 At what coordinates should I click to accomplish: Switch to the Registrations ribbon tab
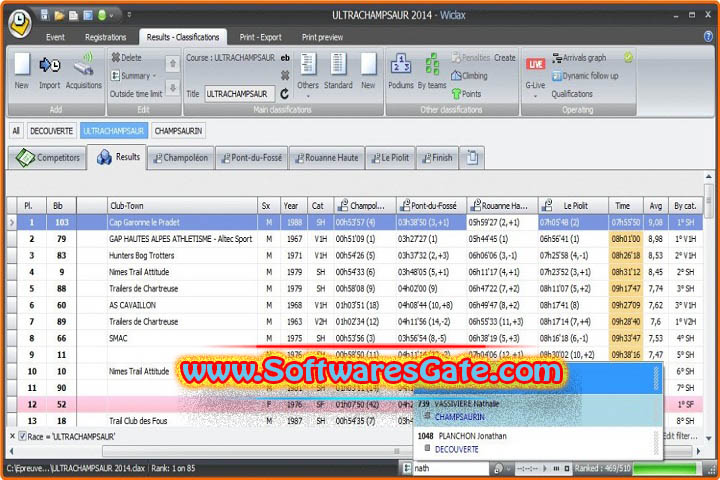pyautogui.click(x=105, y=37)
